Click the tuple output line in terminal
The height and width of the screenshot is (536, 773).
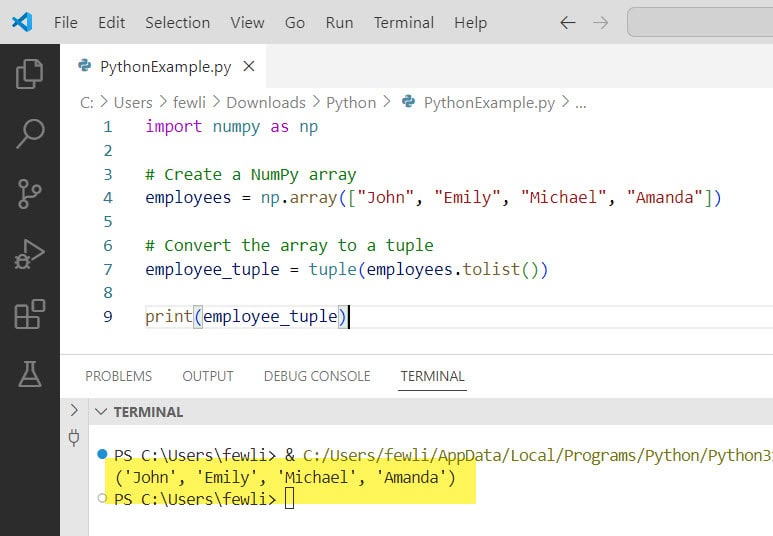click(285, 477)
